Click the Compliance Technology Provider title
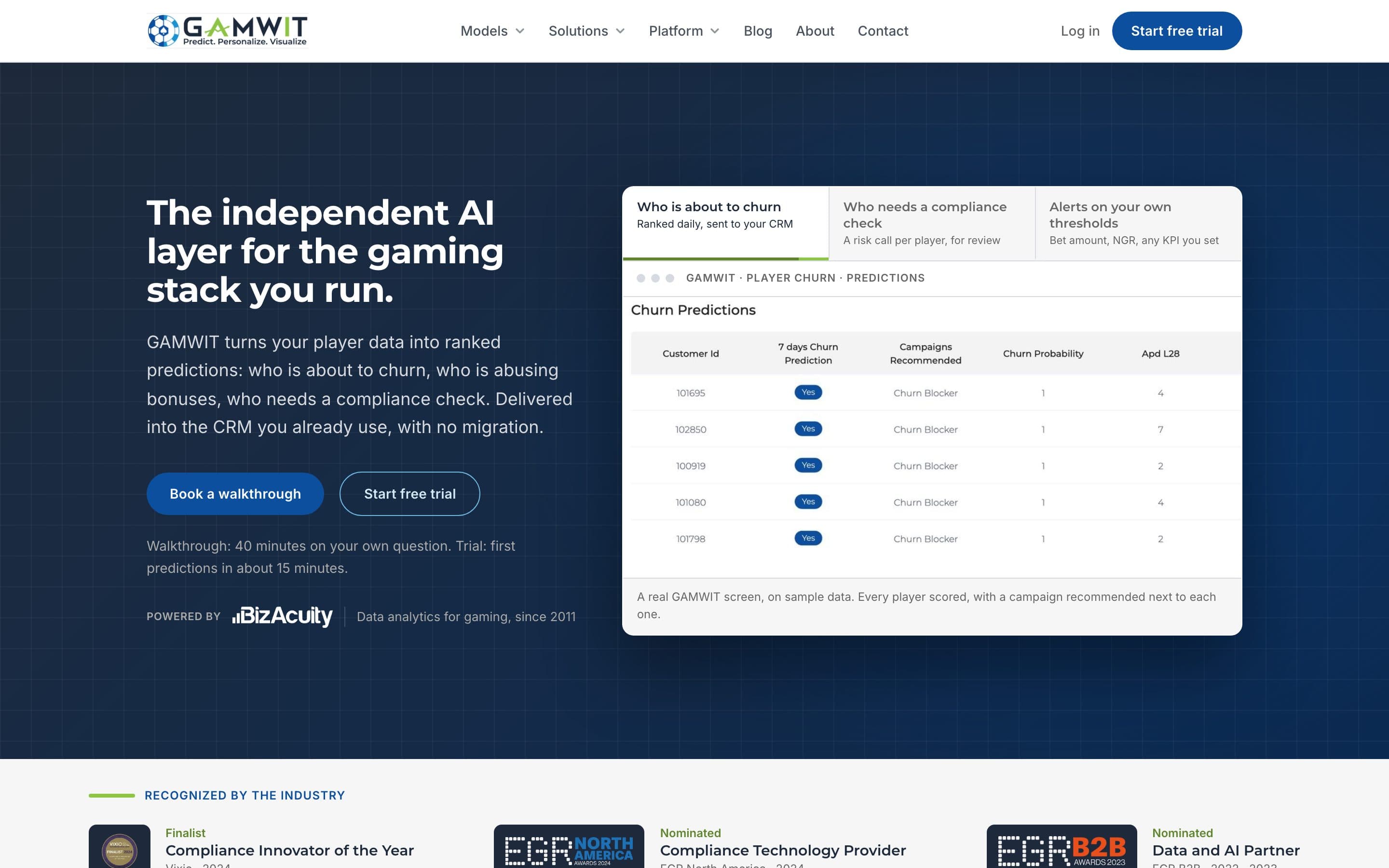Viewport: 1389px width, 868px height. click(782, 850)
